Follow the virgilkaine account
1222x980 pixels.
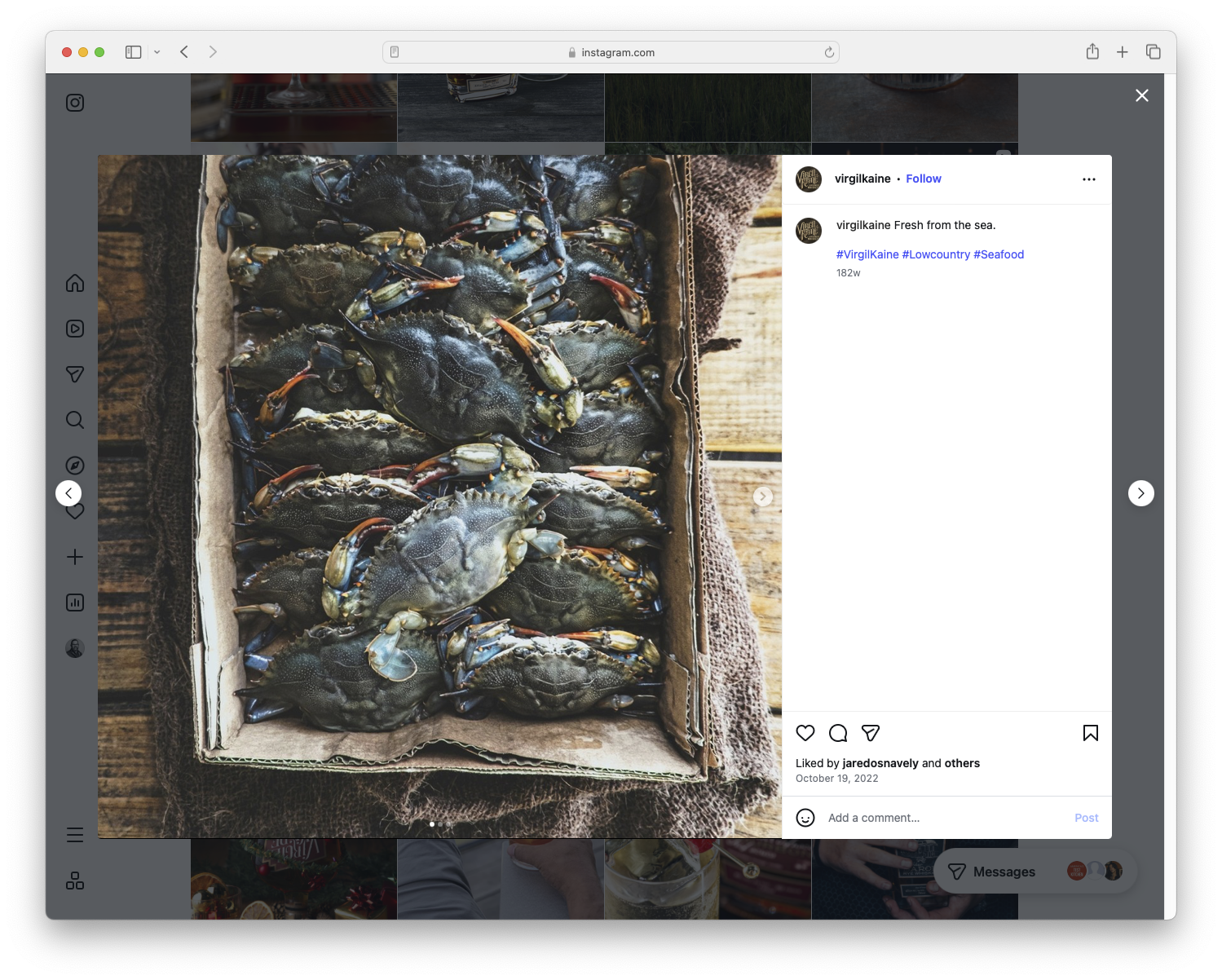pos(923,179)
